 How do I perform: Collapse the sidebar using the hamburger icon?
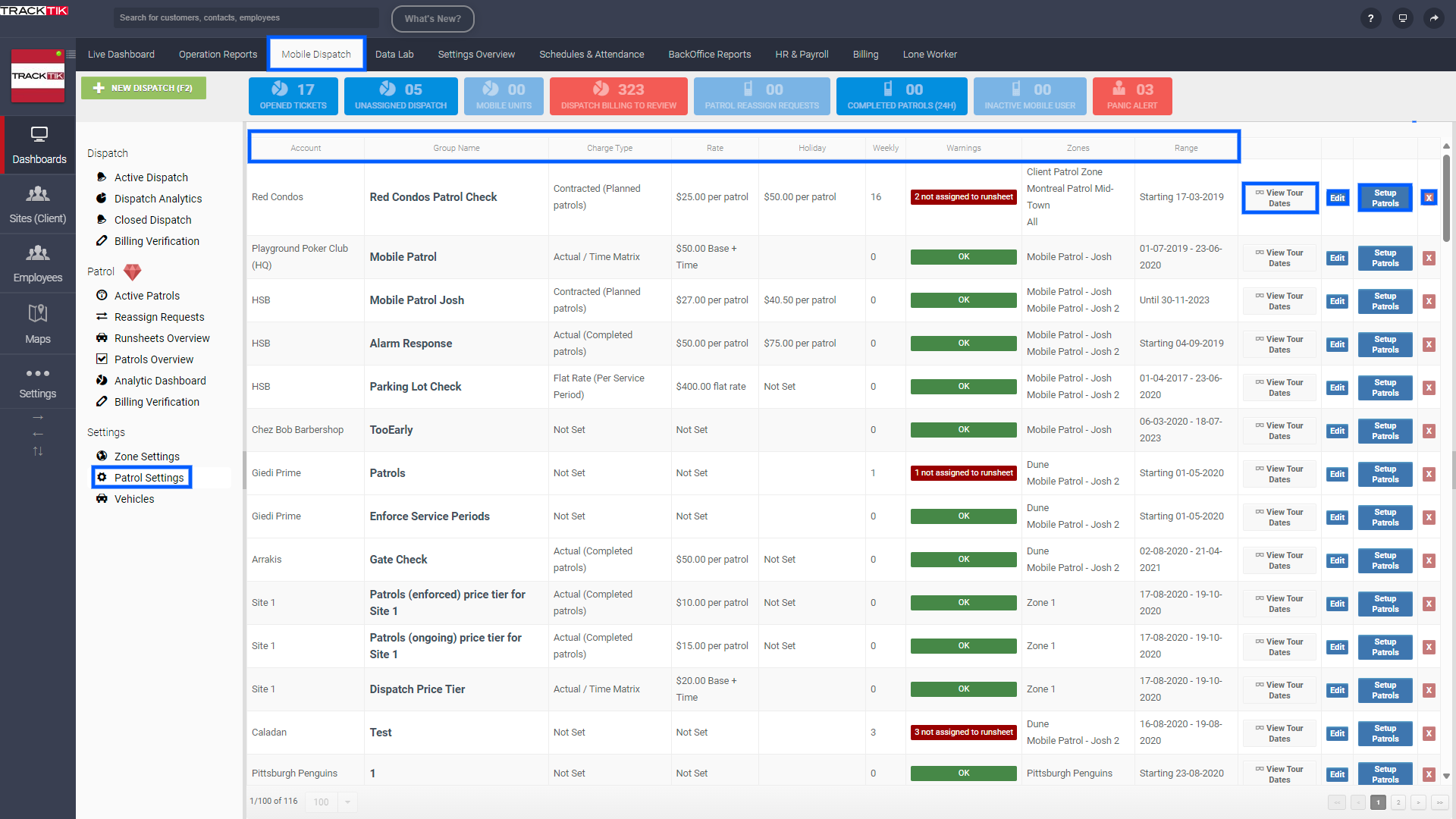[x=71, y=54]
